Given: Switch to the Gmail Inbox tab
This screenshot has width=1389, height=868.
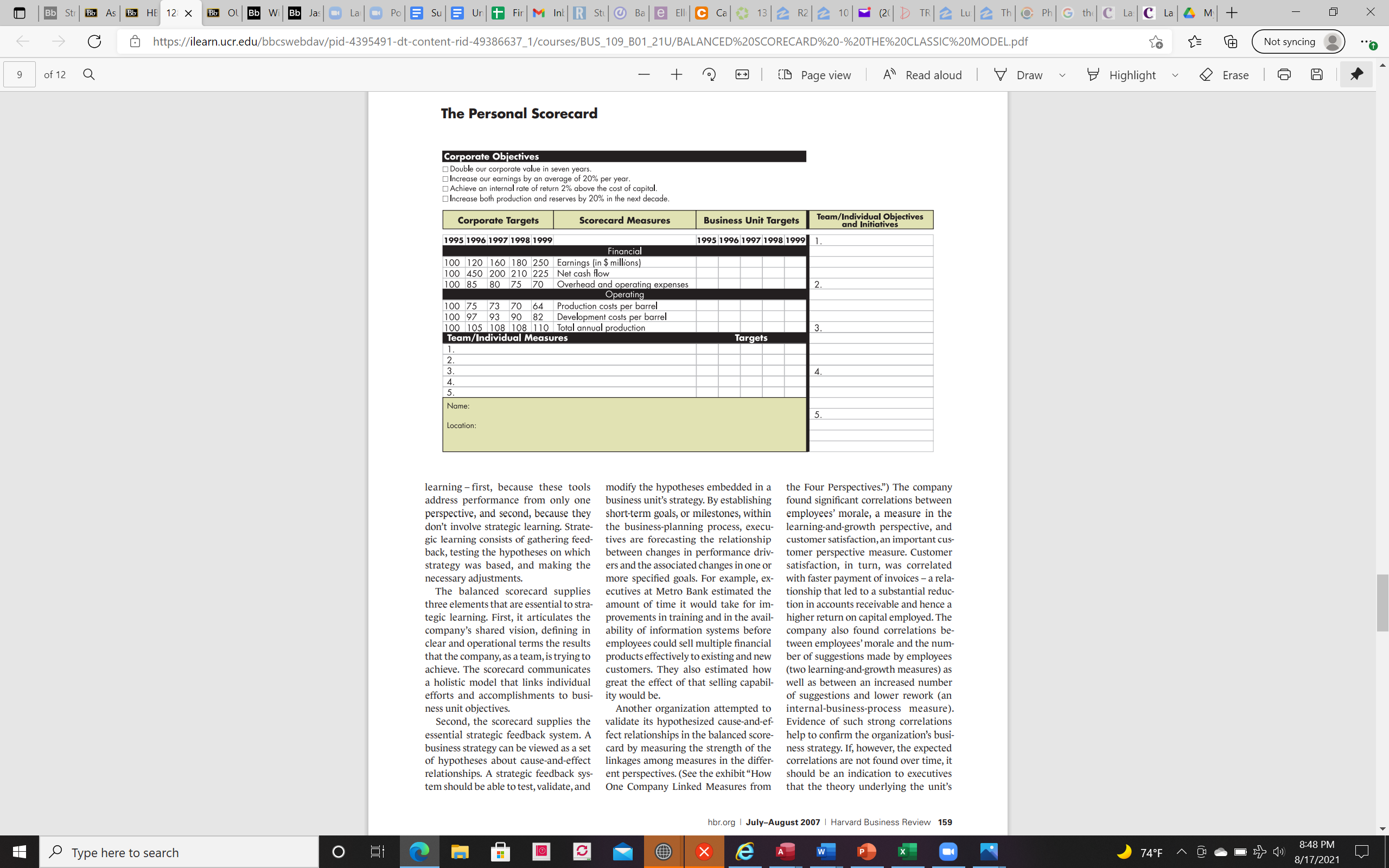Looking at the screenshot, I should [547, 12].
